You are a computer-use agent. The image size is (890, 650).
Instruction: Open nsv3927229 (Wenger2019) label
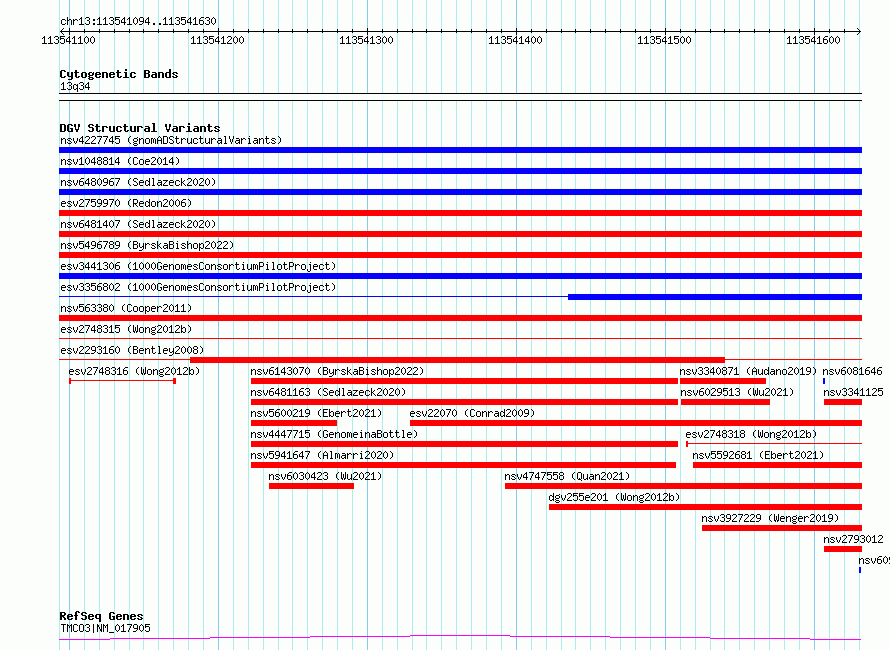pos(770,518)
